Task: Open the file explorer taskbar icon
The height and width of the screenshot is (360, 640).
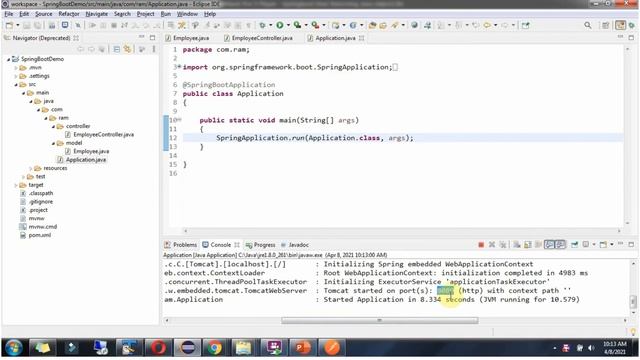Action: 243,348
